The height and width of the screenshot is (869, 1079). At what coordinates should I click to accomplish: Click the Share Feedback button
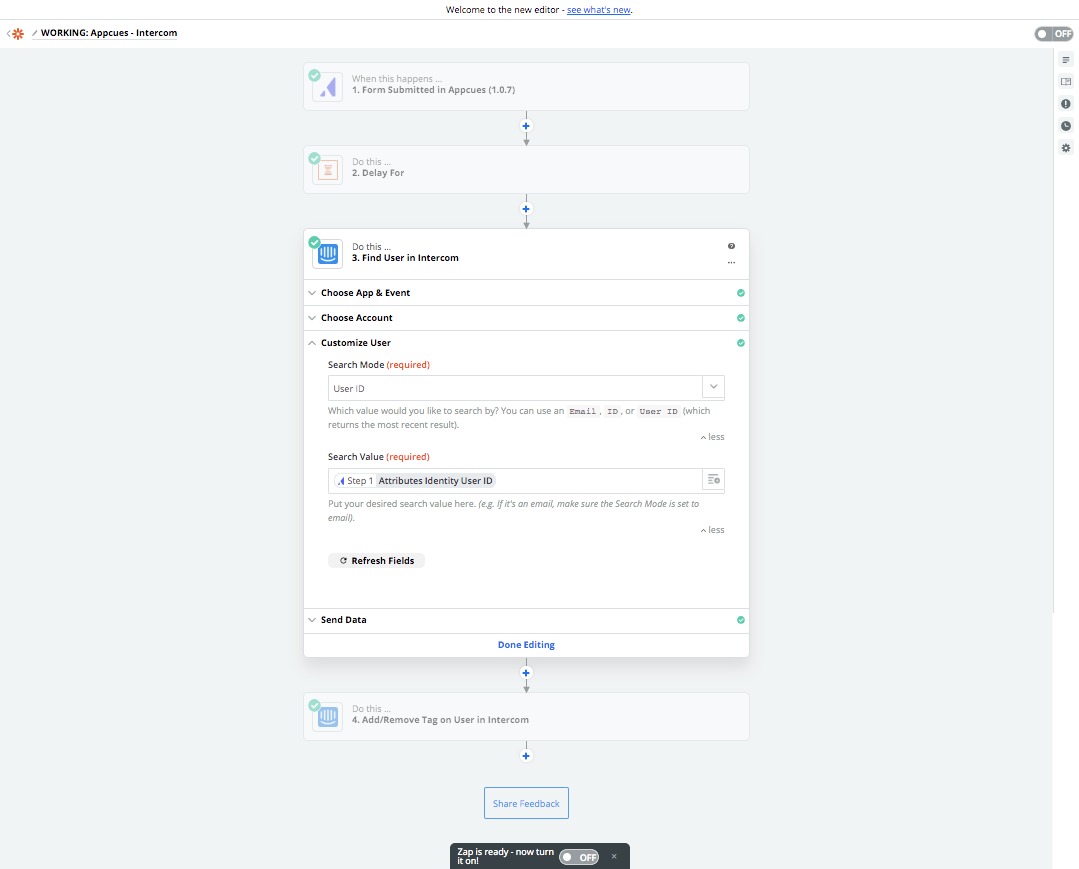click(x=526, y=803)
